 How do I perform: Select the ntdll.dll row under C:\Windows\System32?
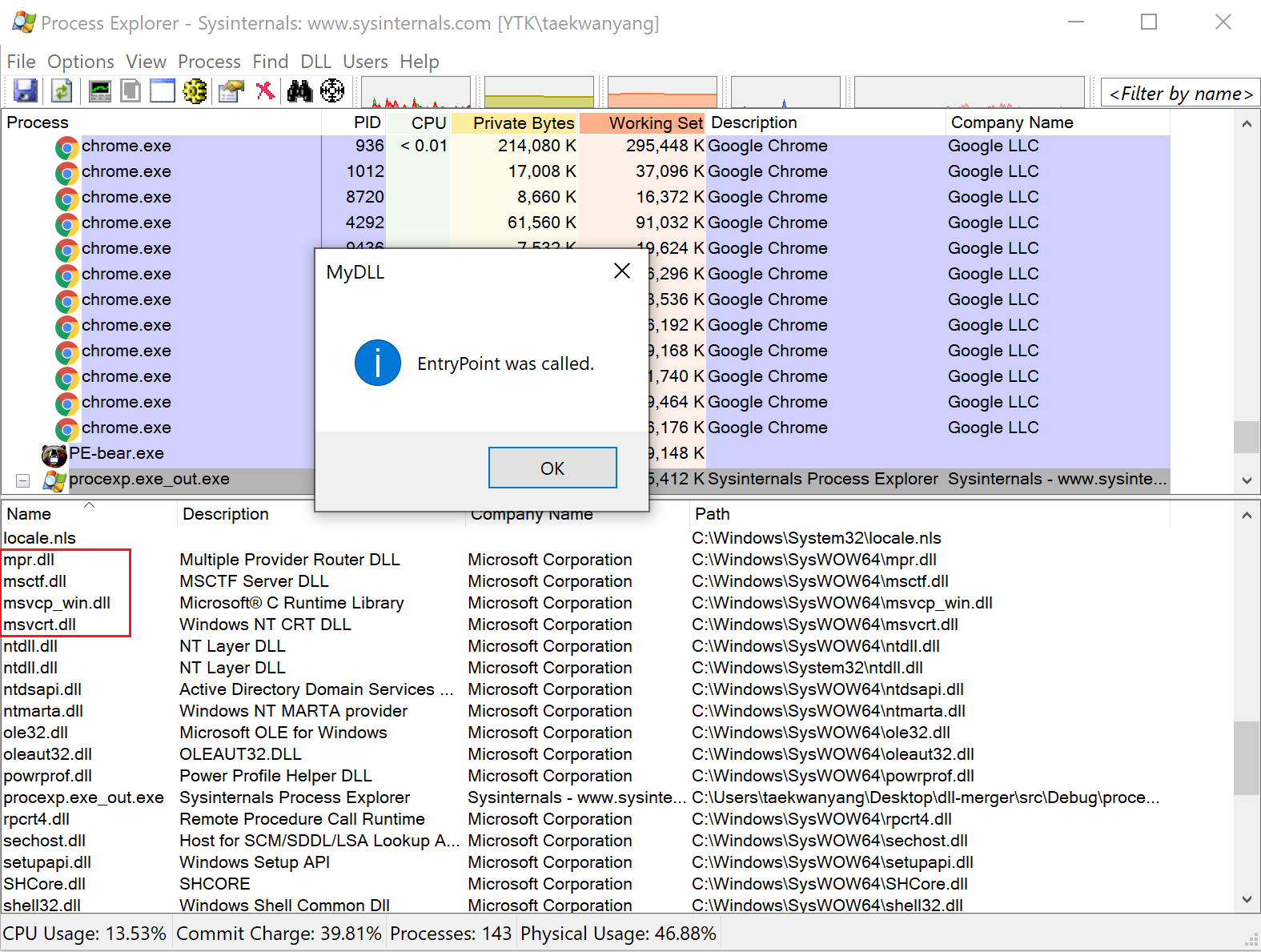(x=585, y=668)
